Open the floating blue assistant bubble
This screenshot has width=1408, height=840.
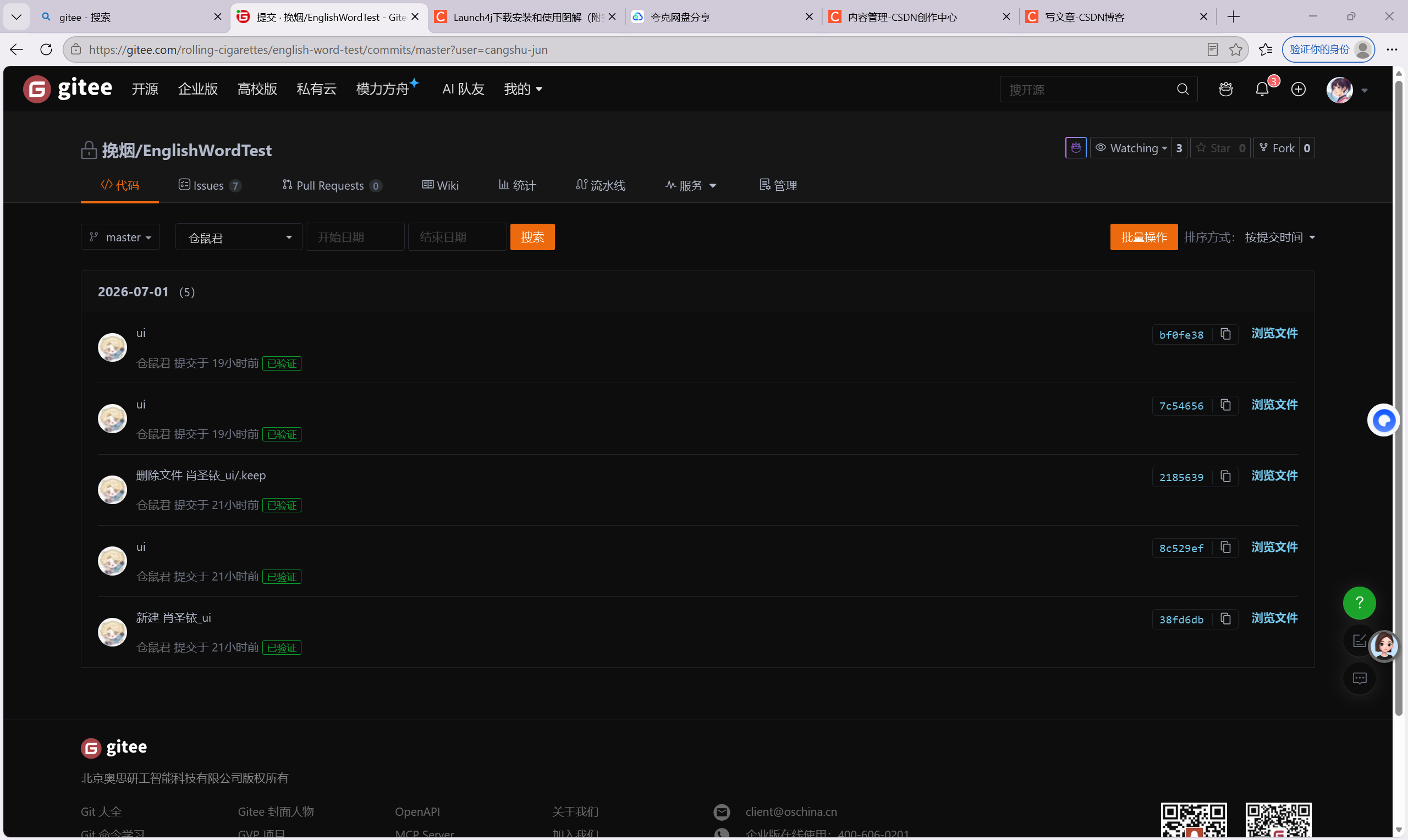[x=1384, y=420]
